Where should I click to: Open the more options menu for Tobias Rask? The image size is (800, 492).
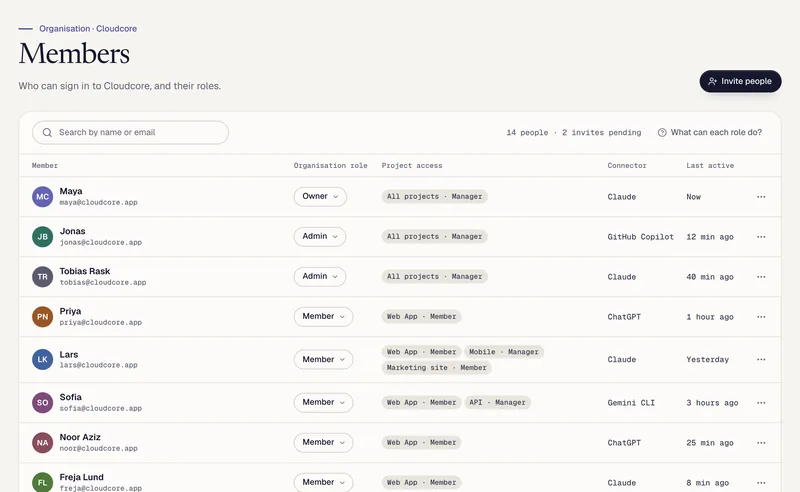tap(761, 277)
